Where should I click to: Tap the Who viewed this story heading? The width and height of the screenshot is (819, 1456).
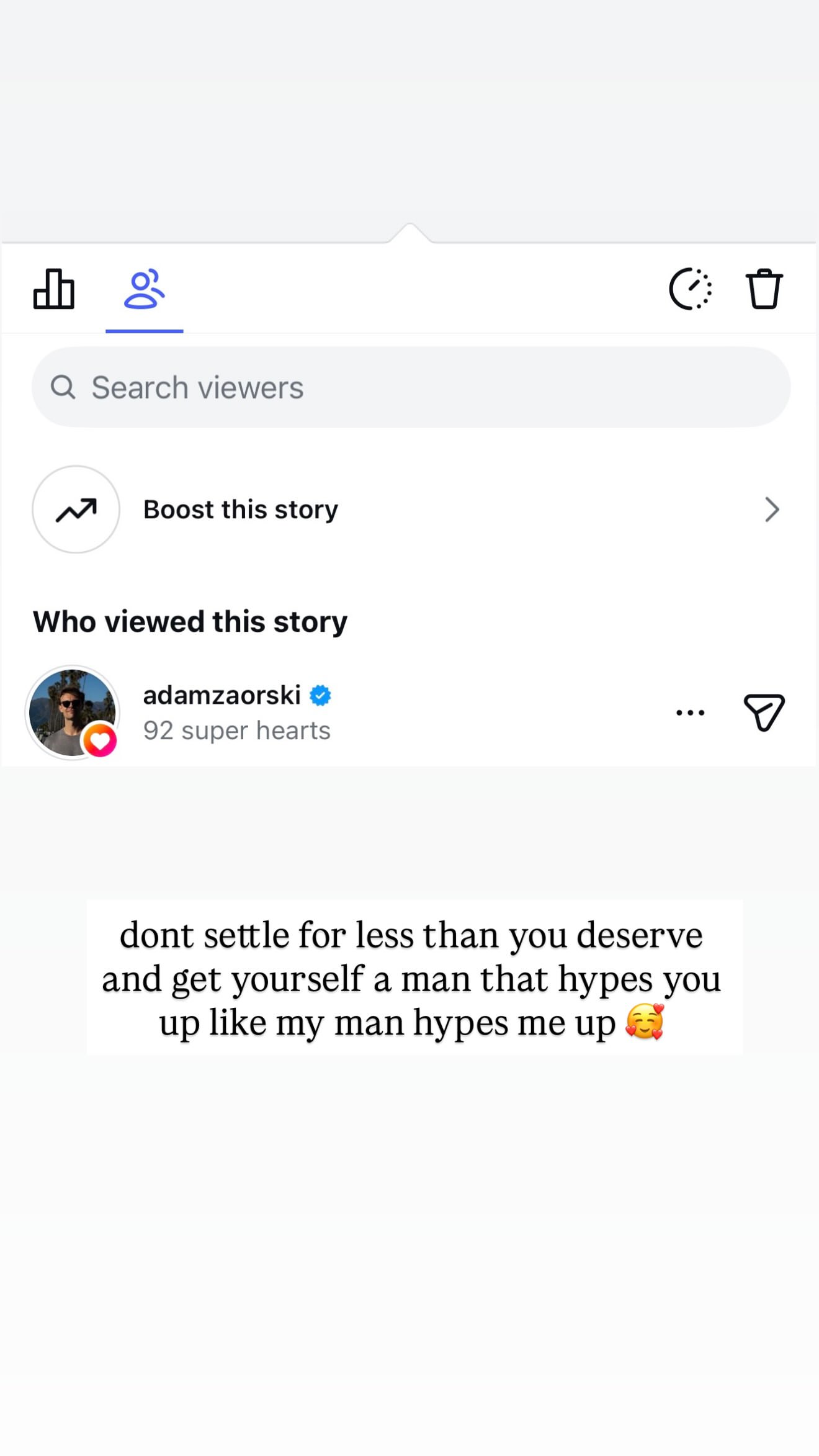coord(190,622)
